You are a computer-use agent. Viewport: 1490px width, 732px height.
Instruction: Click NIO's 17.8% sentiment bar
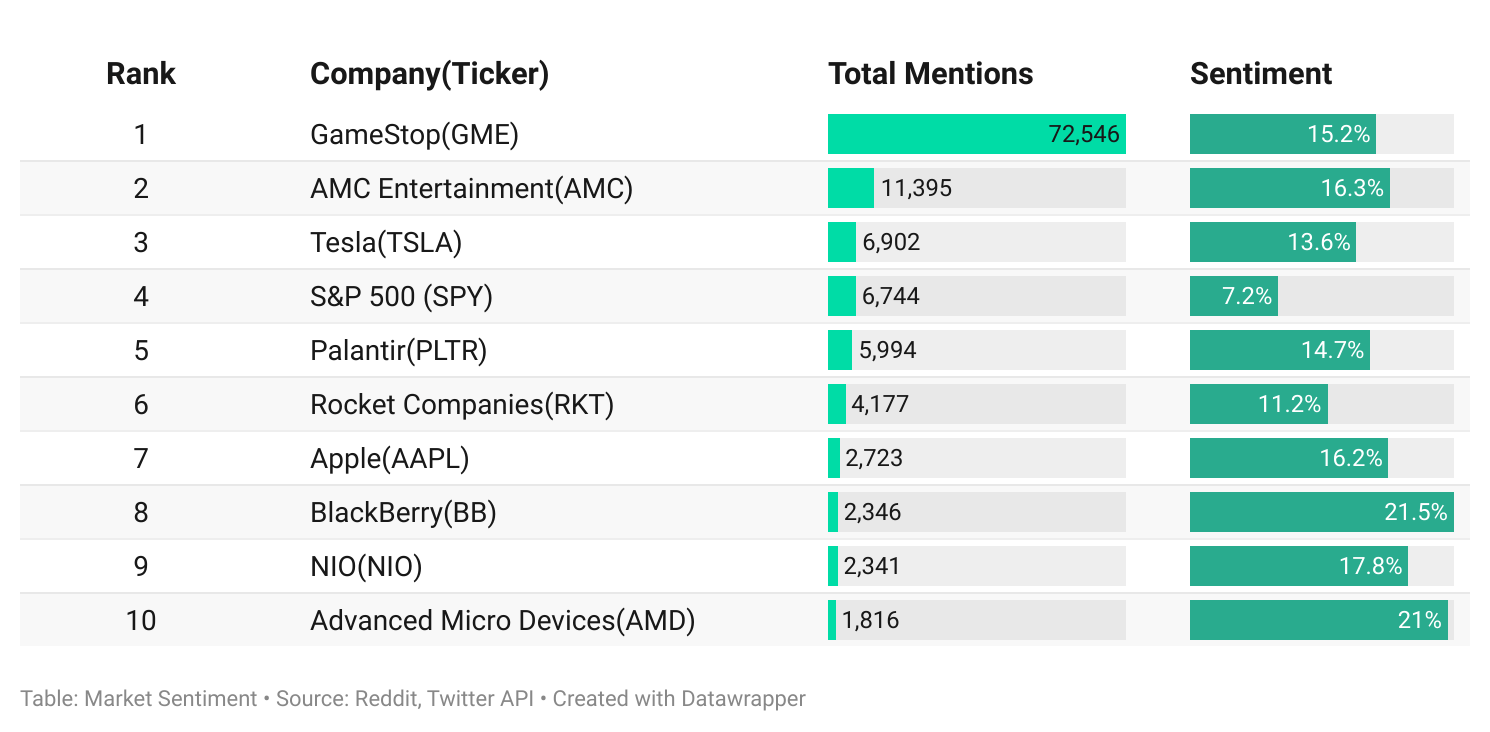click(1298, 566)
